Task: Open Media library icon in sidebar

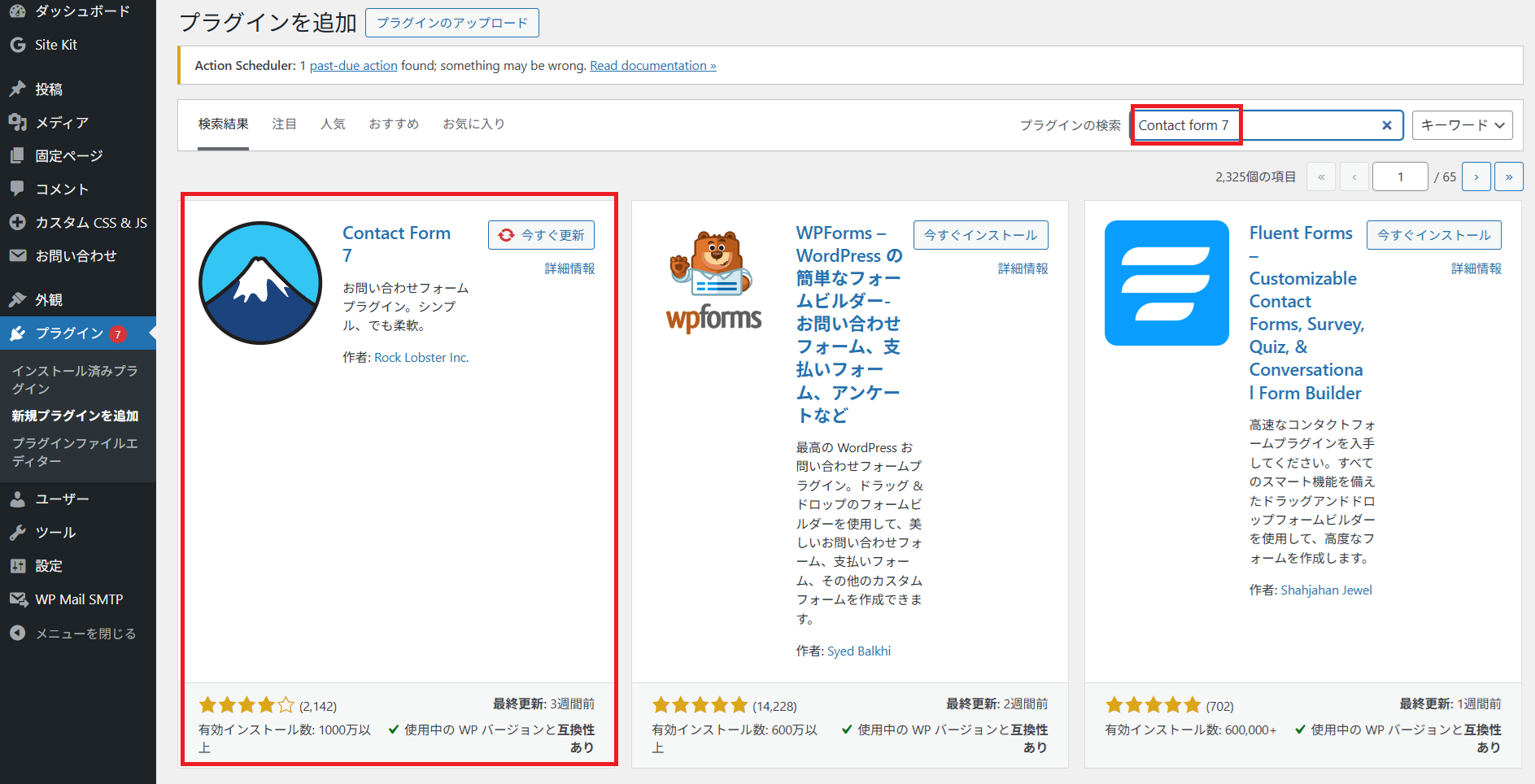Action: (18, 122)
